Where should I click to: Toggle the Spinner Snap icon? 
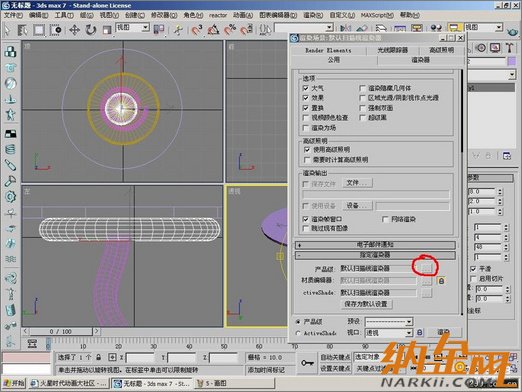click(247, 30)
